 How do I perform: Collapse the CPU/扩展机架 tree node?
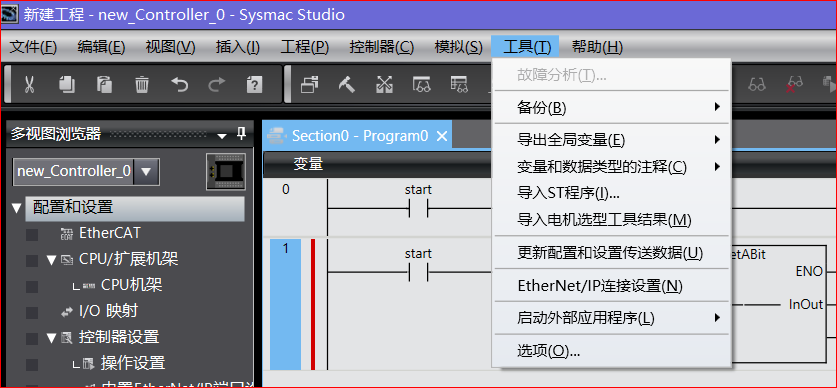pos(51,260)
